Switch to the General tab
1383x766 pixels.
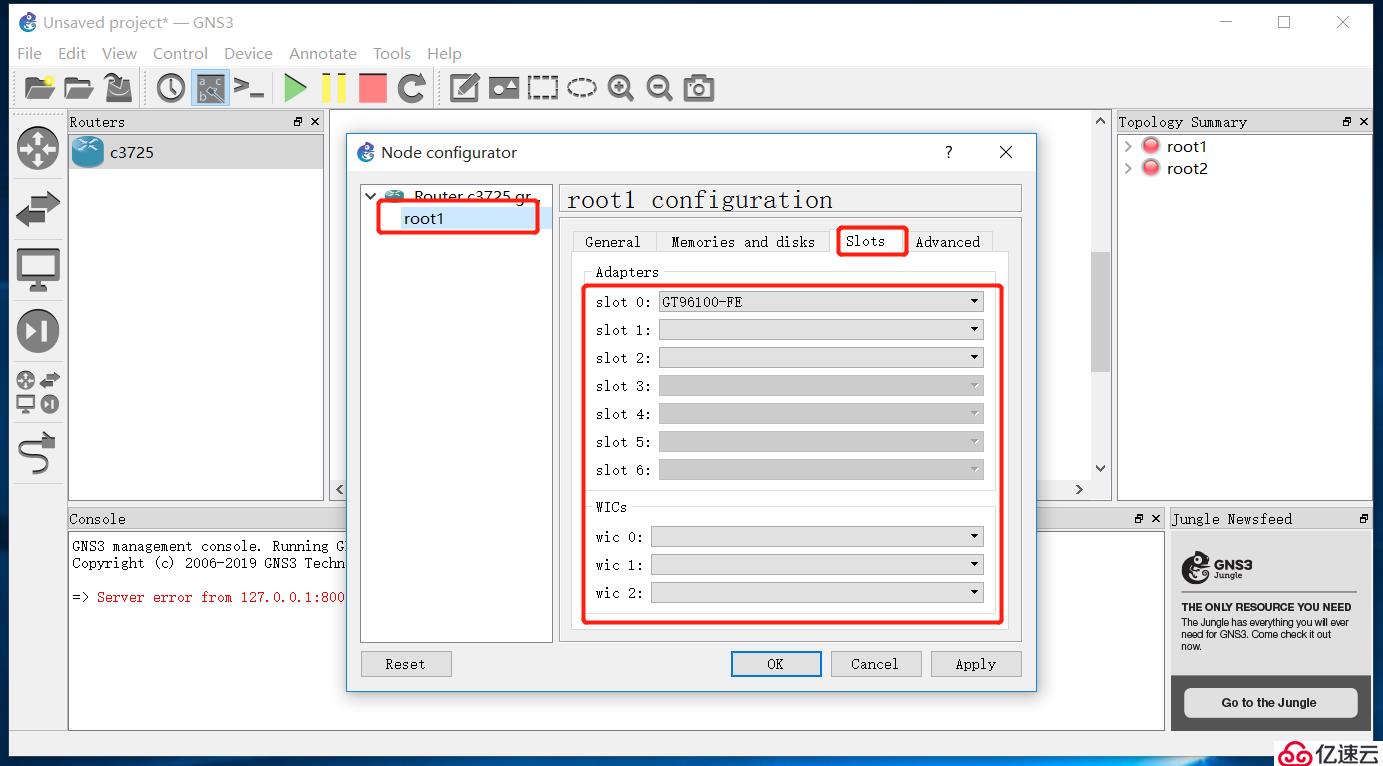pyautogui.click(x=613, y=242)
